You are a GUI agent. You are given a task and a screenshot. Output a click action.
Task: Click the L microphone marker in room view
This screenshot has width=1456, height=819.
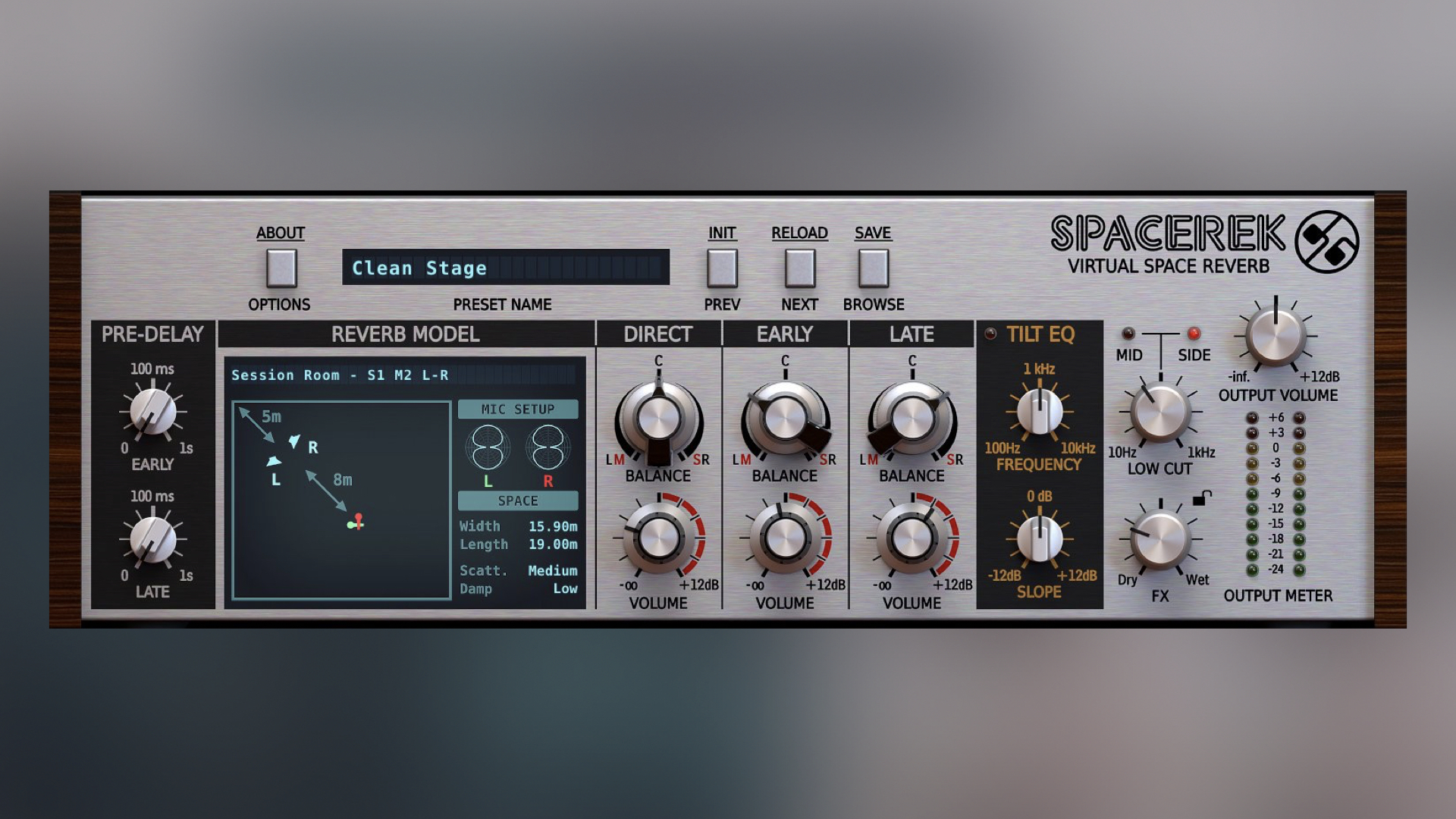click(274, 461)
